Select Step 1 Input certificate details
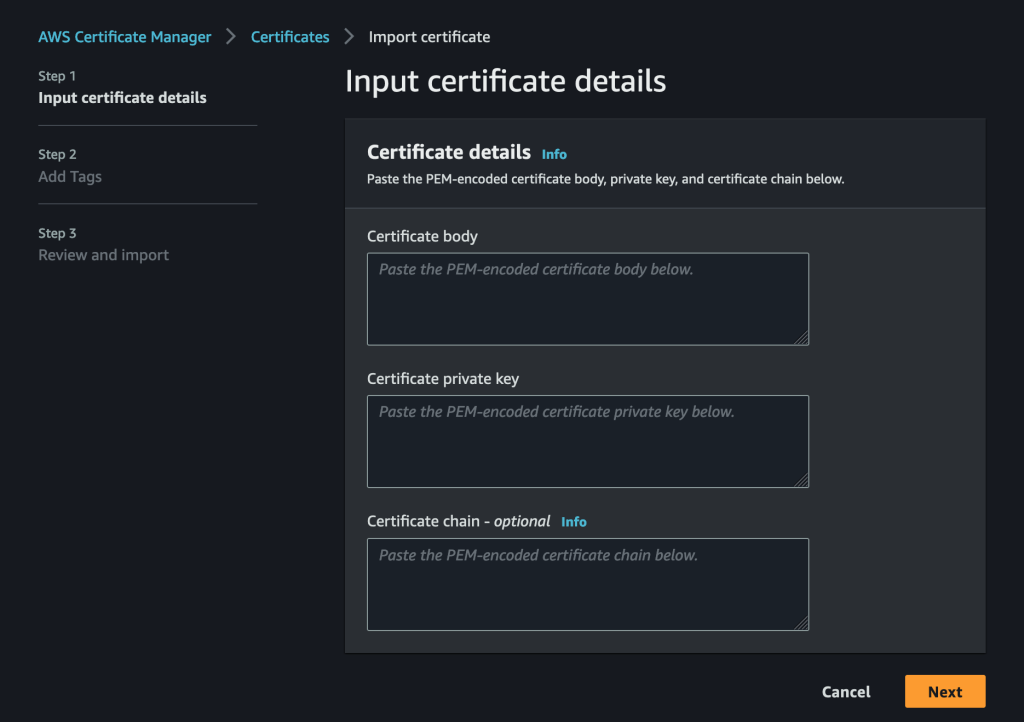Viewport: 1024px width, 722px height. 121,97
